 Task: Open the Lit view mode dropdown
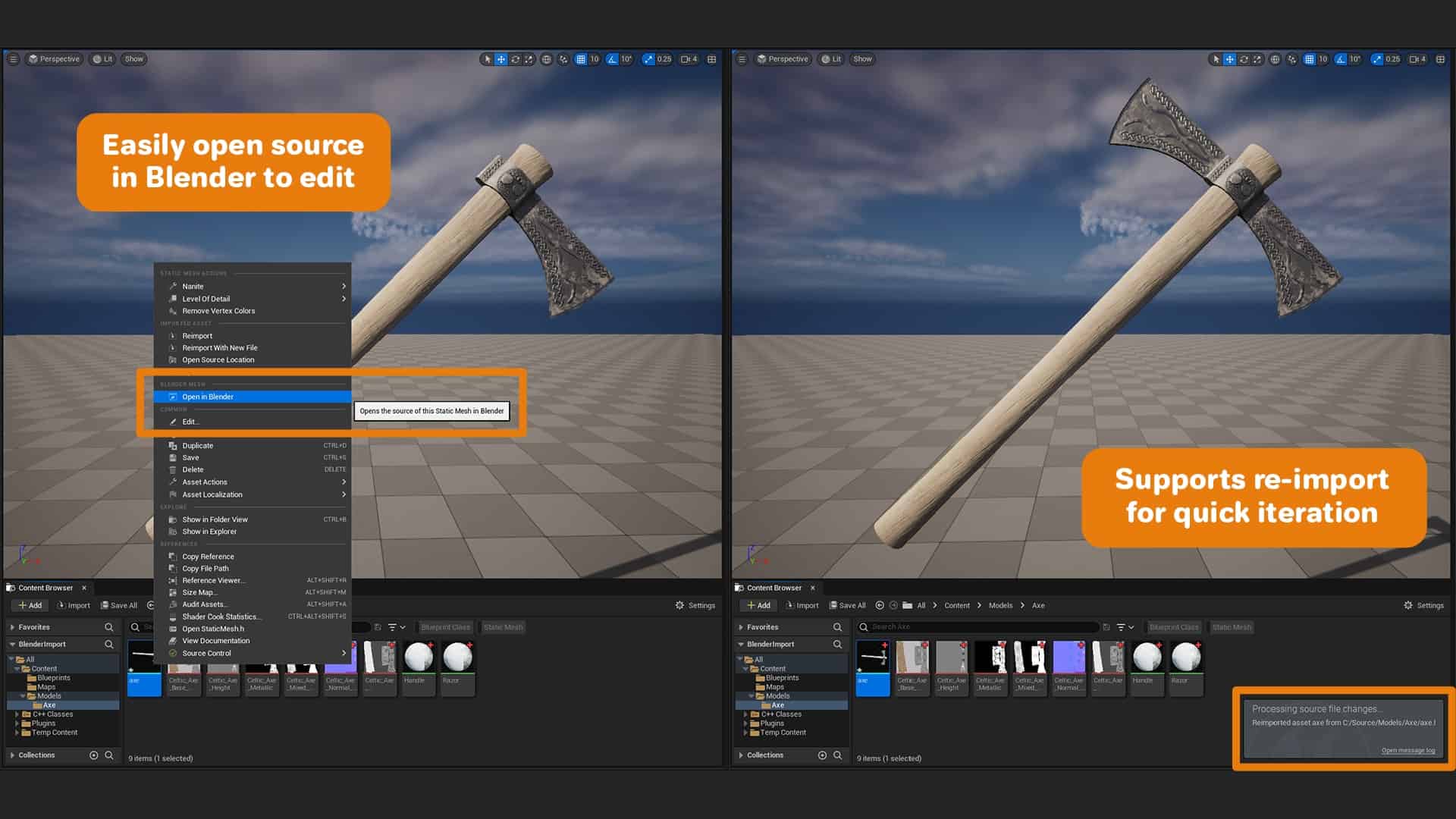[x=102, y=58]
